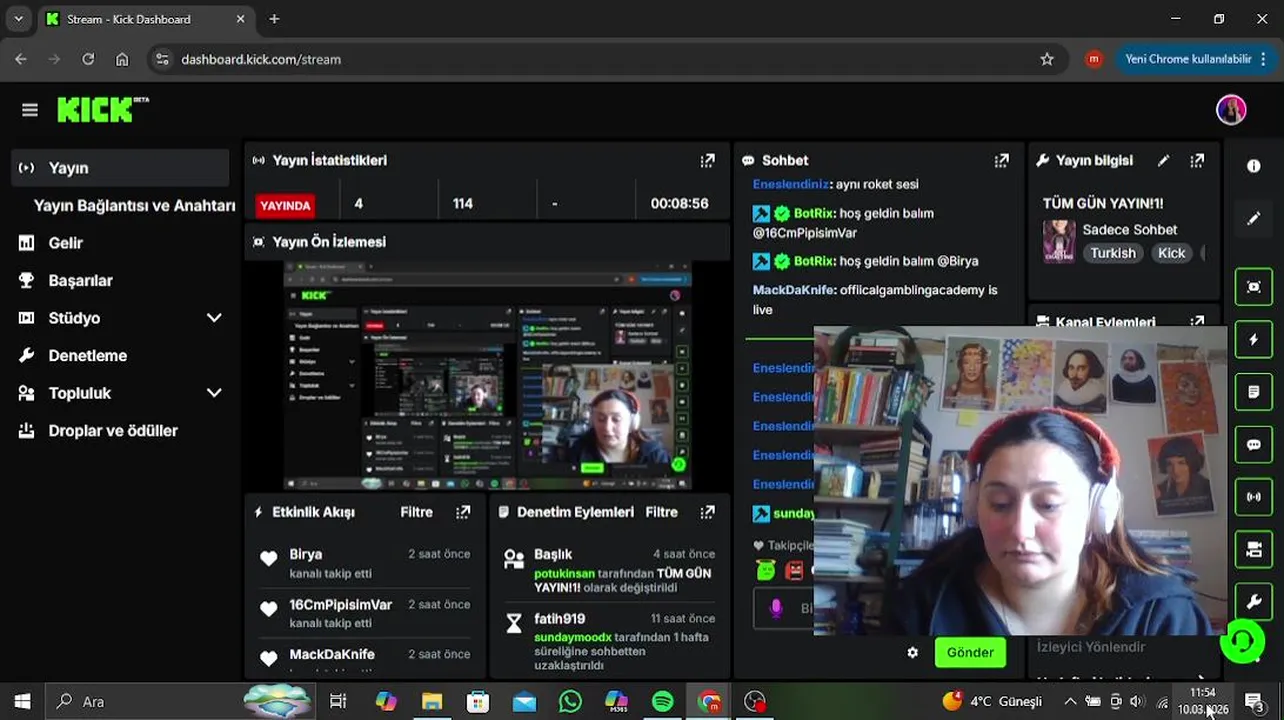Open Yayın Bağlantısı ve Anahtarı
1284x720 pixels.
(134, 205)
